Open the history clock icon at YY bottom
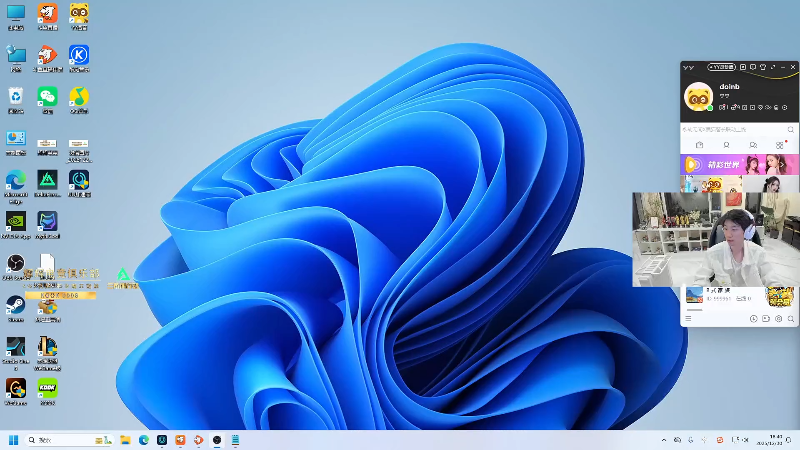The width and height of the screenshot is (800, 450). [754, 318]
